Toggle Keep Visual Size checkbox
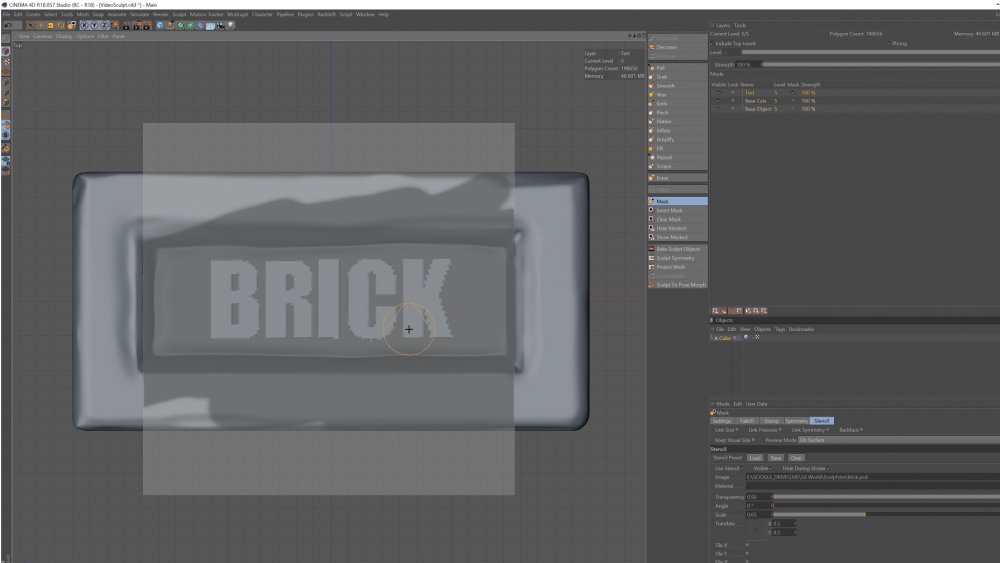1000x563 pixels. pyautogui.click(x=754, y=440)
